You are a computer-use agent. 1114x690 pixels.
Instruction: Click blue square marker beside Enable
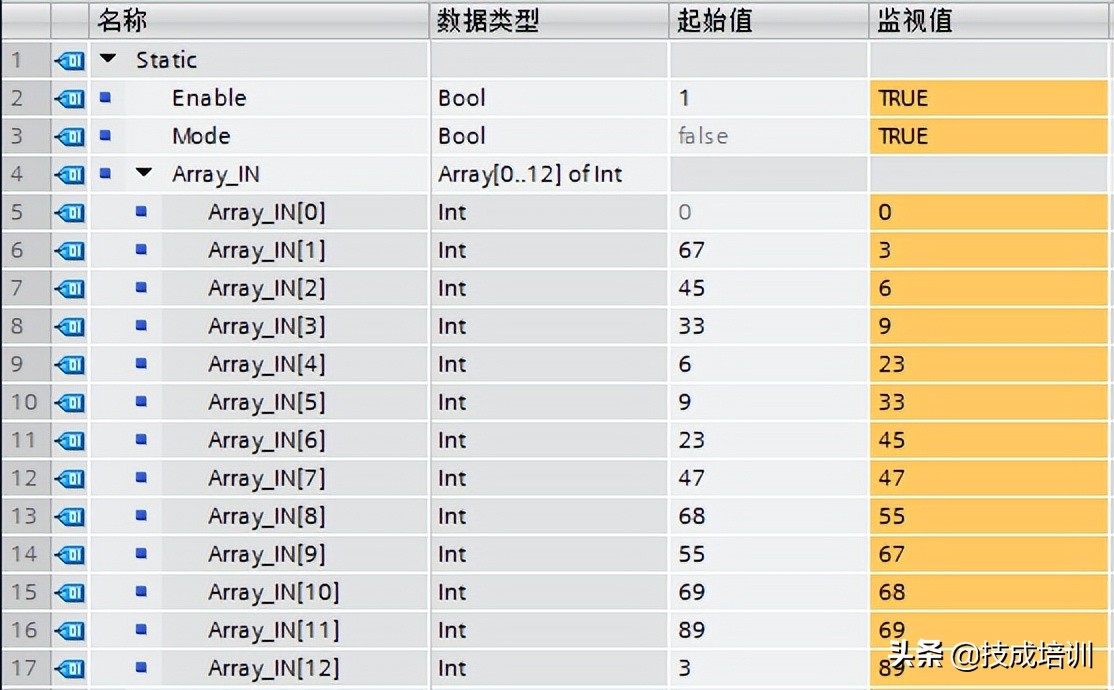click(x=105, y=97)
